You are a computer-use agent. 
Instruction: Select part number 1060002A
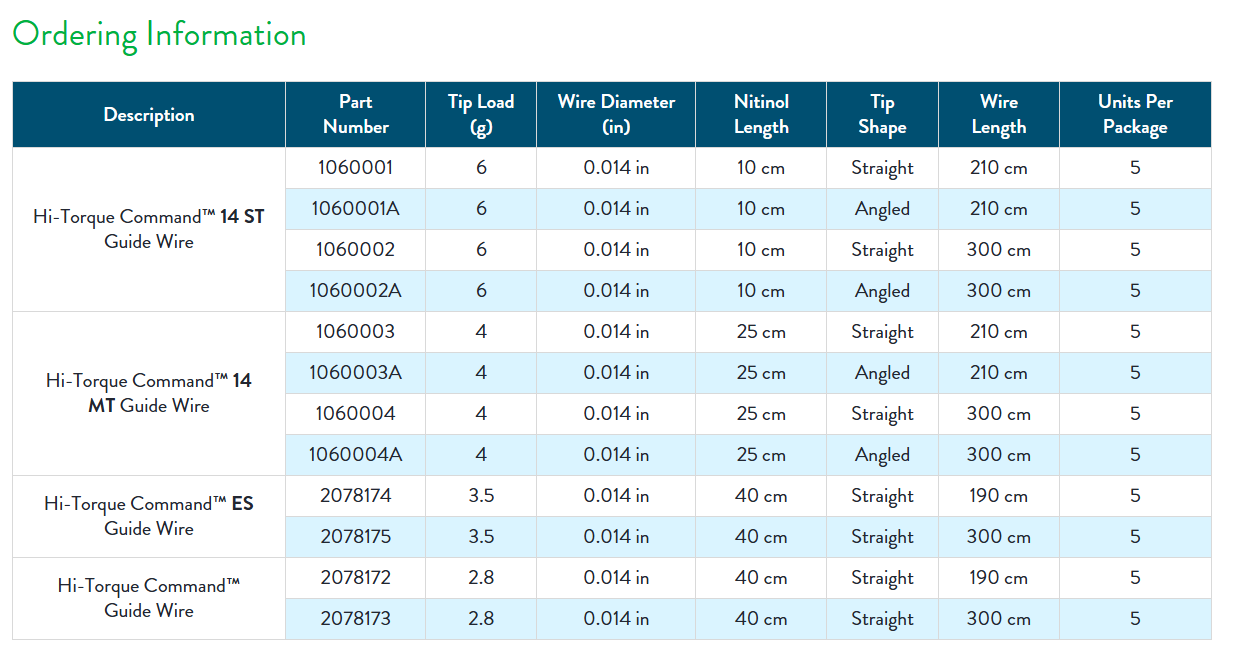(x=356, y=291)
